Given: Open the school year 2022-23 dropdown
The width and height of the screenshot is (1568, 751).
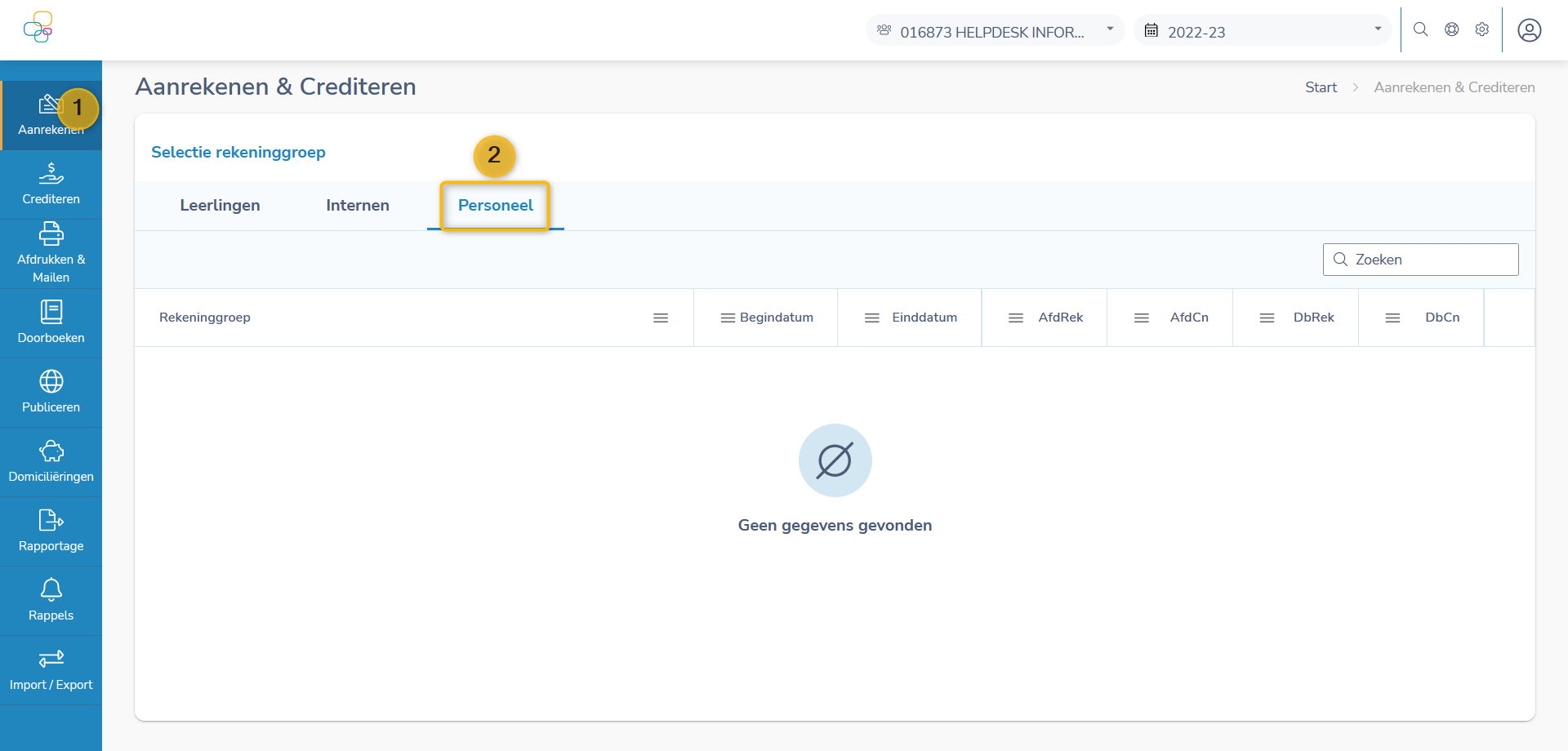Looking at the screenshot, I should tap(1263, 31).
